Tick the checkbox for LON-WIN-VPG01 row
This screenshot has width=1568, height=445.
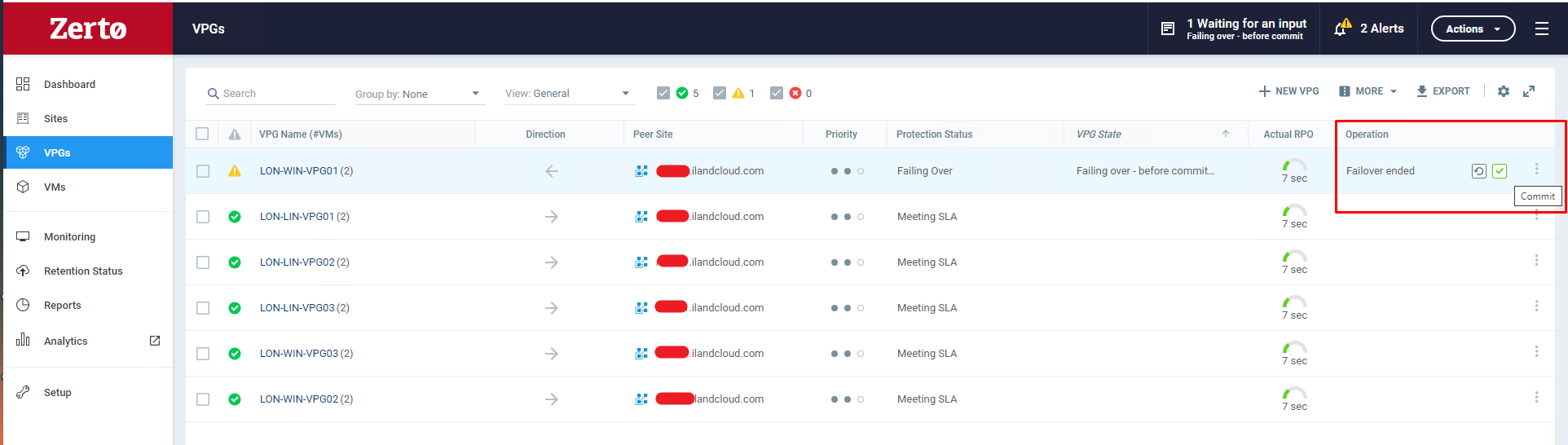[203, 171]
